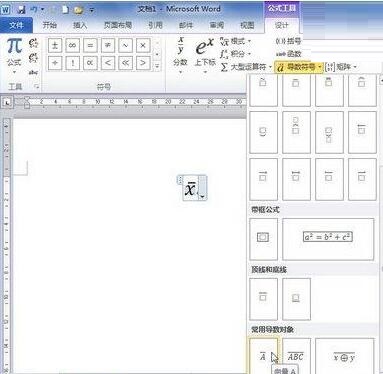Open the 括号 bracket structures button
The image size is (383, 374).
289,41
